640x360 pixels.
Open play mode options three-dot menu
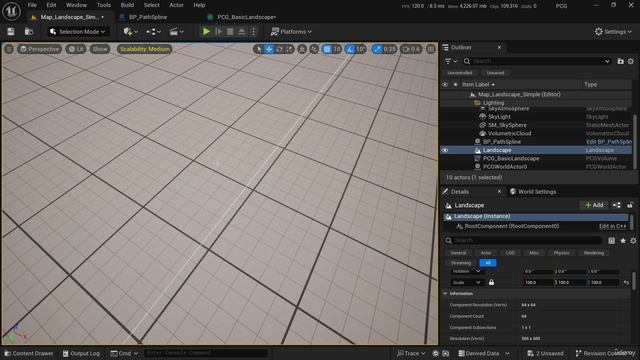[253, 31]
